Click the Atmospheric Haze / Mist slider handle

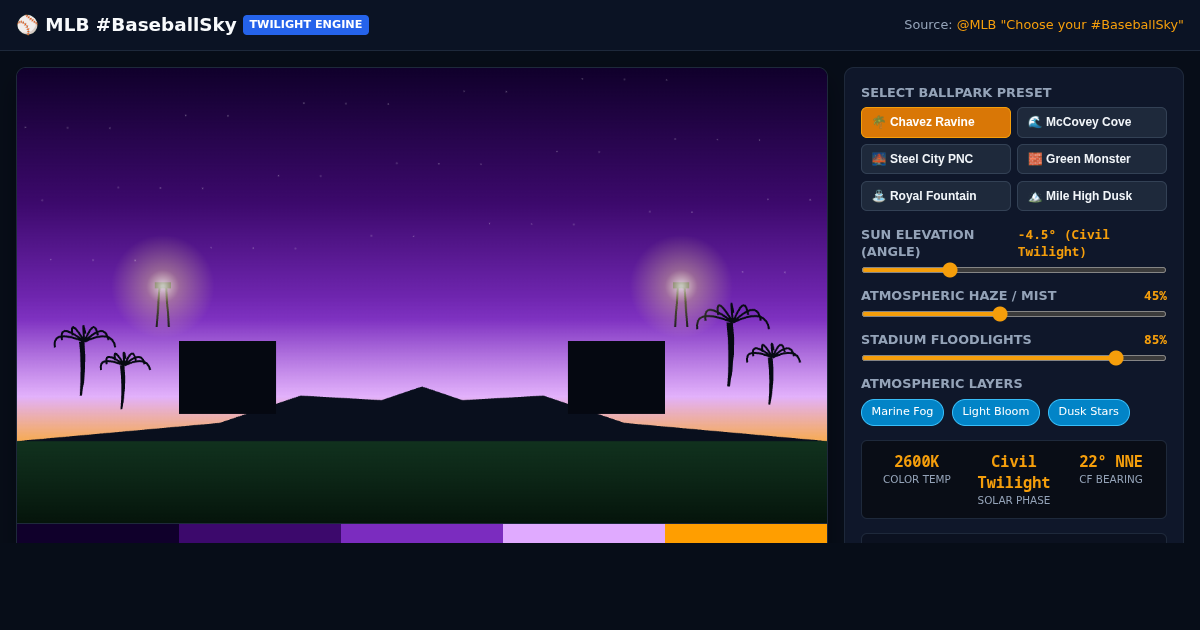(x=1000, y=314)
